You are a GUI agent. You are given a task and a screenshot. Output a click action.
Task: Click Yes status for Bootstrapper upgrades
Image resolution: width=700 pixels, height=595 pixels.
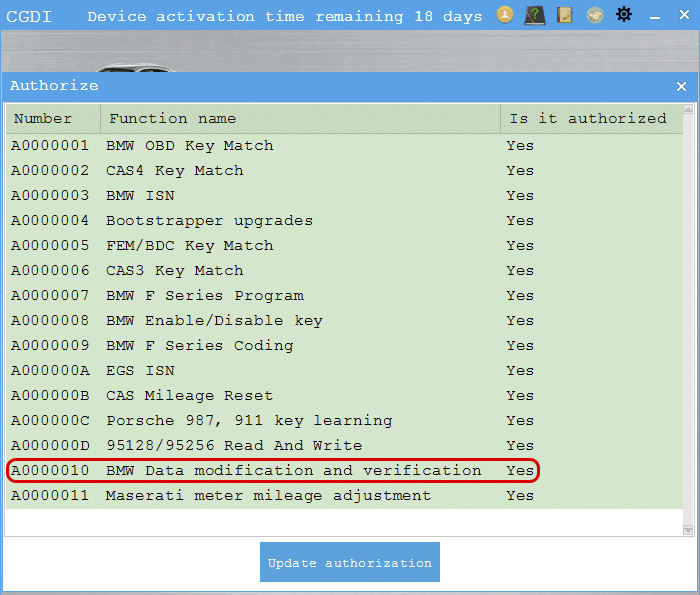[520, 221]
